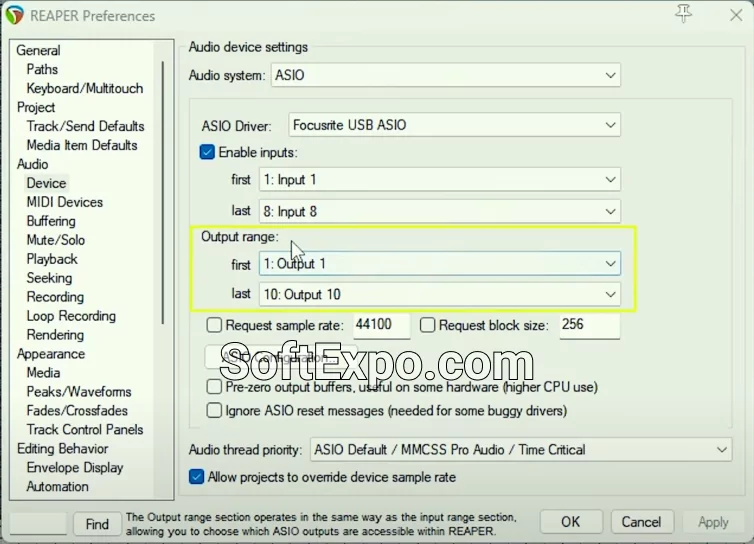Expand the ASIO Driver dropdown
This screenshot has height=544, width=754.
point(454,125)
